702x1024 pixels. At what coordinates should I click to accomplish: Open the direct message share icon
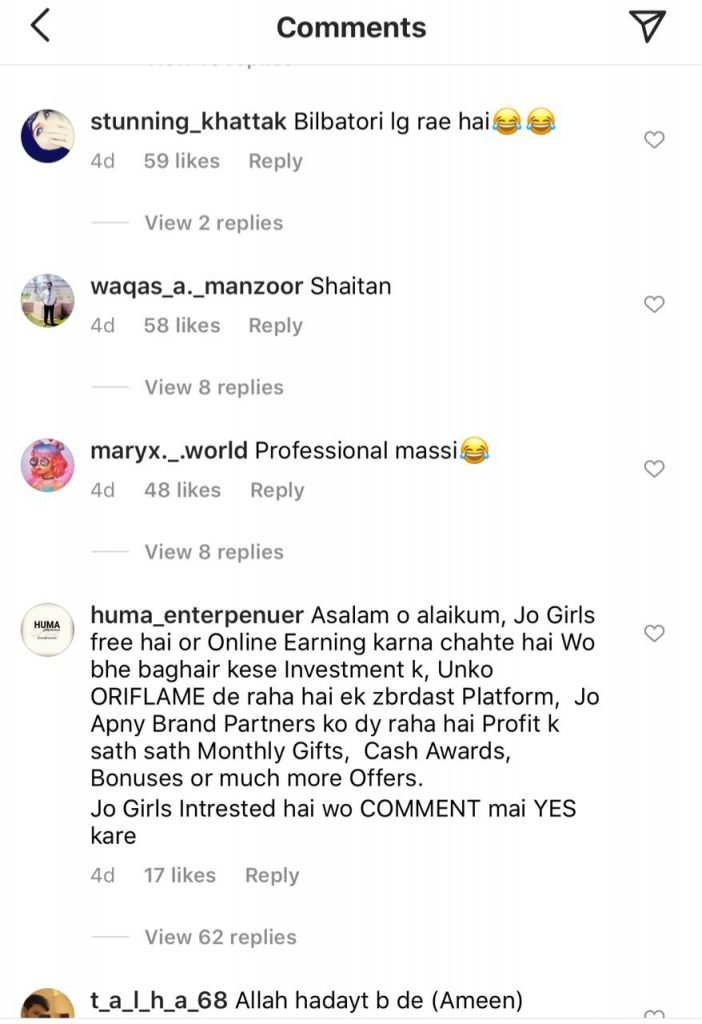pos(650,28)
